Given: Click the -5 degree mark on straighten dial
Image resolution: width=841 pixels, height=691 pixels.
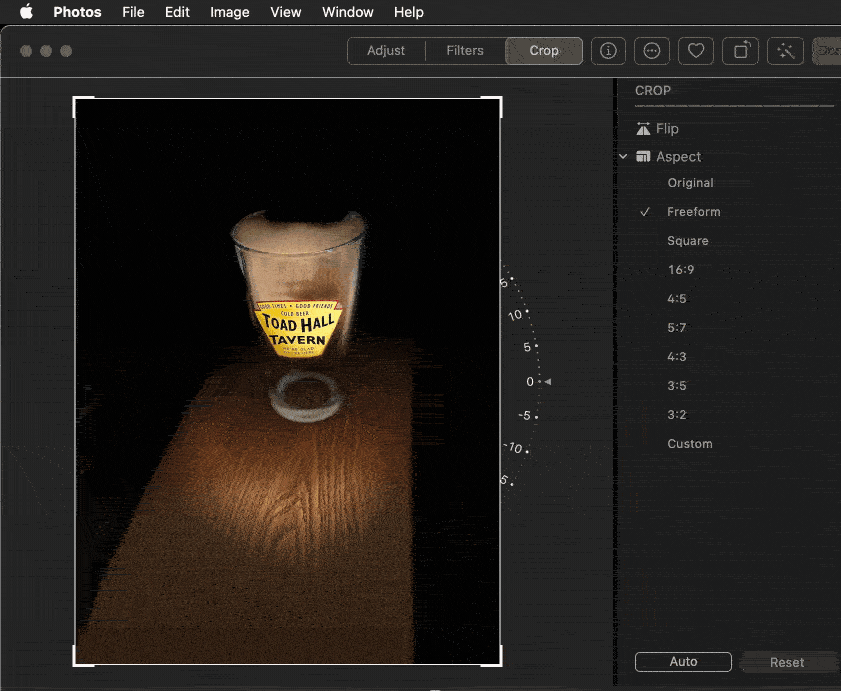Looking at the screenshot, I should pos(524,416).
